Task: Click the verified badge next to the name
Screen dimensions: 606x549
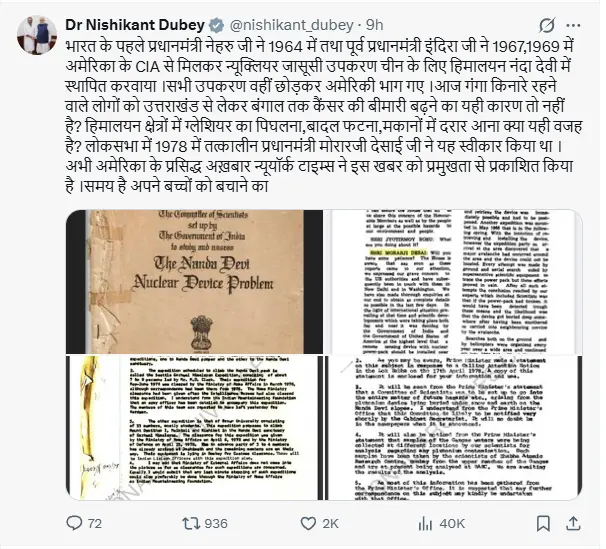Action: tap(216, 25)
